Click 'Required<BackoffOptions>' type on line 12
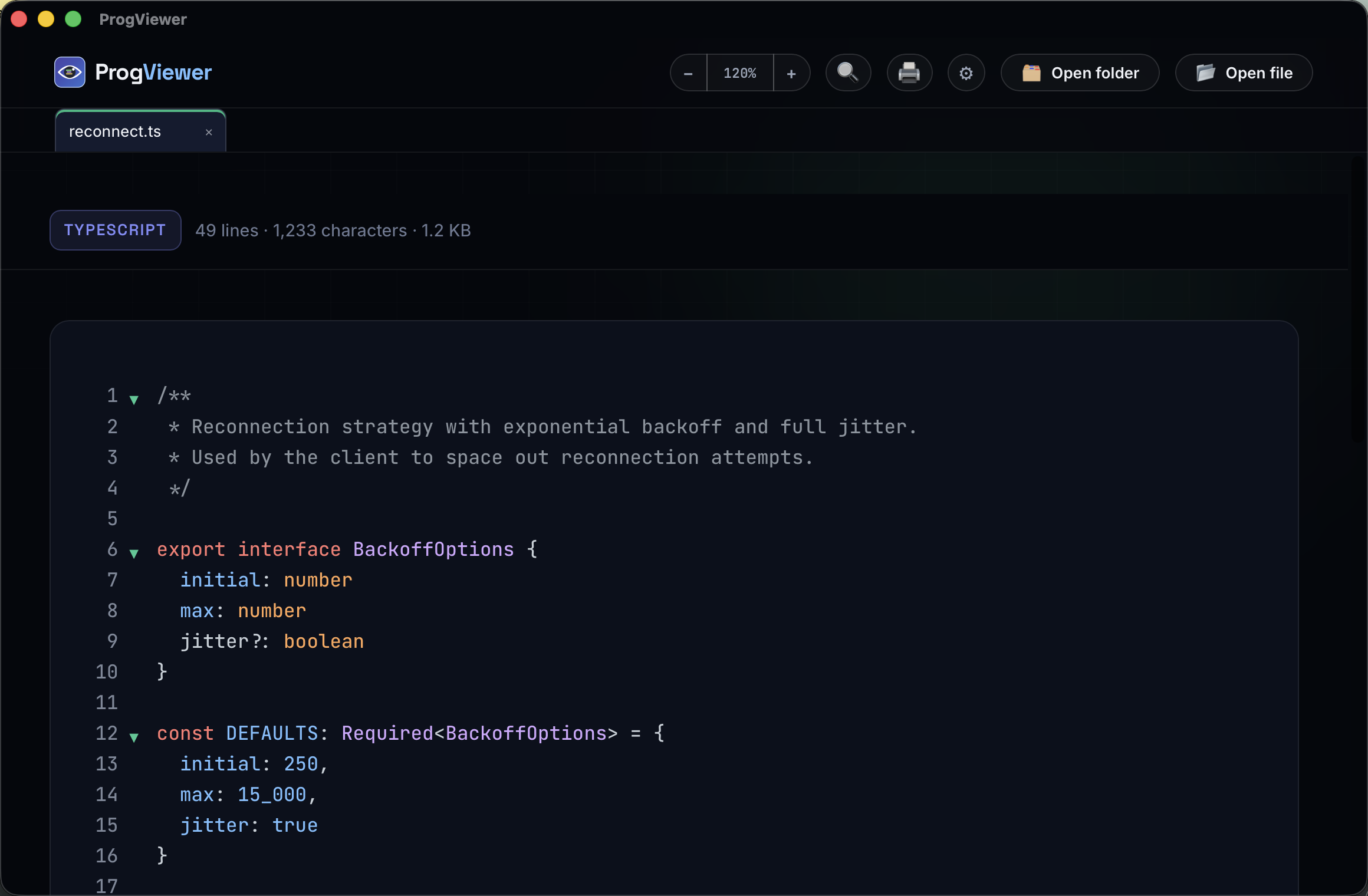The image size is (1368, 896). click(x=479, y=733)
